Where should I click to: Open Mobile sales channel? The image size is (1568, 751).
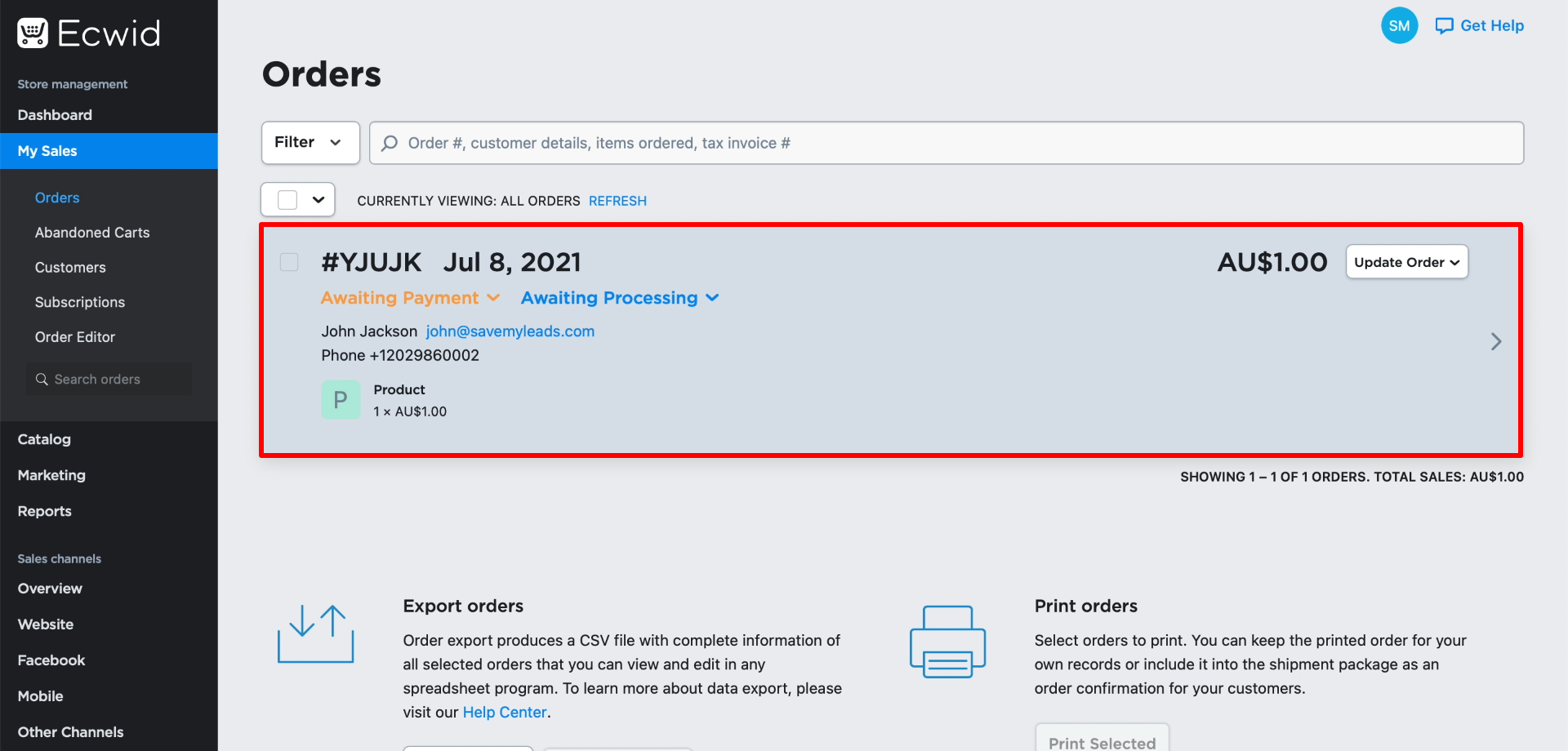click(x=41, y=696)
